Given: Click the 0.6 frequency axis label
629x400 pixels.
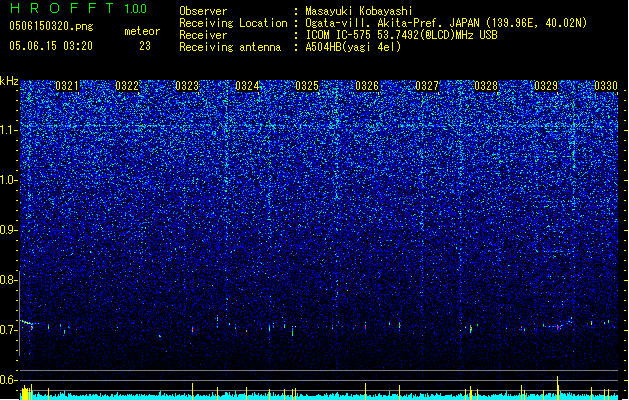Looking at the screenshot, I should (9, 380).
